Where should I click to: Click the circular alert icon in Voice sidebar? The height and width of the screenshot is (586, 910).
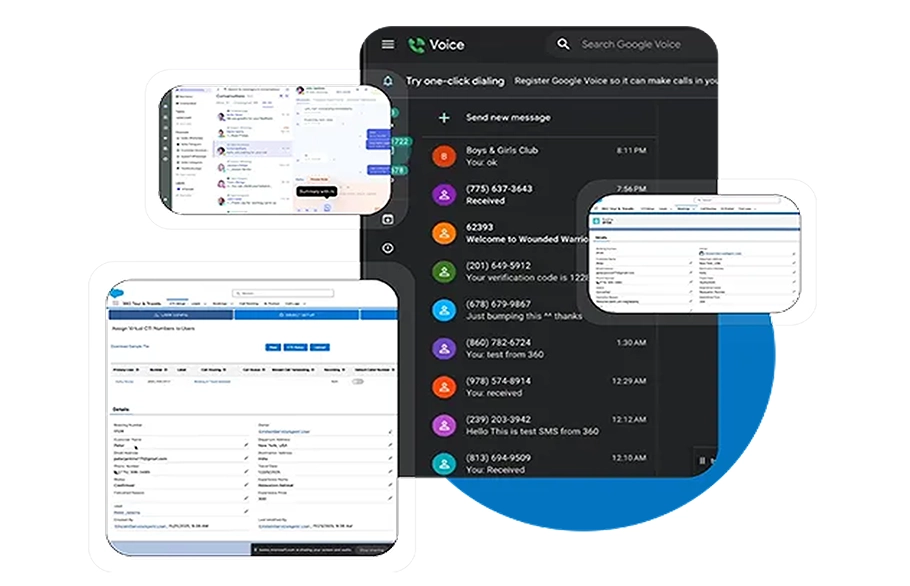pyautogui.click(x=388, y=248)
